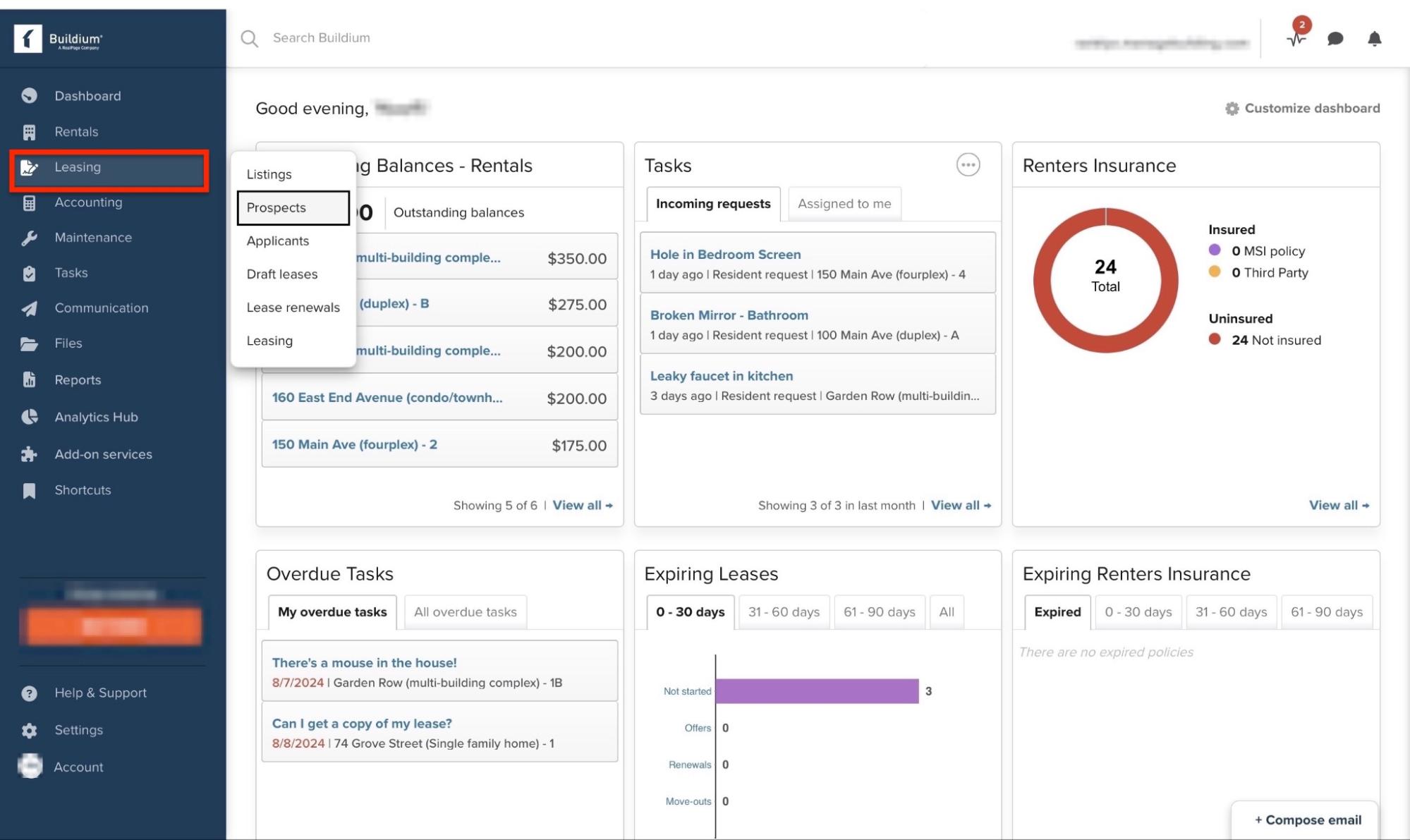This screenshot has width=1410, height=840.
Task: Switch to All overdue tasks tab
Action: pos(465,612)
